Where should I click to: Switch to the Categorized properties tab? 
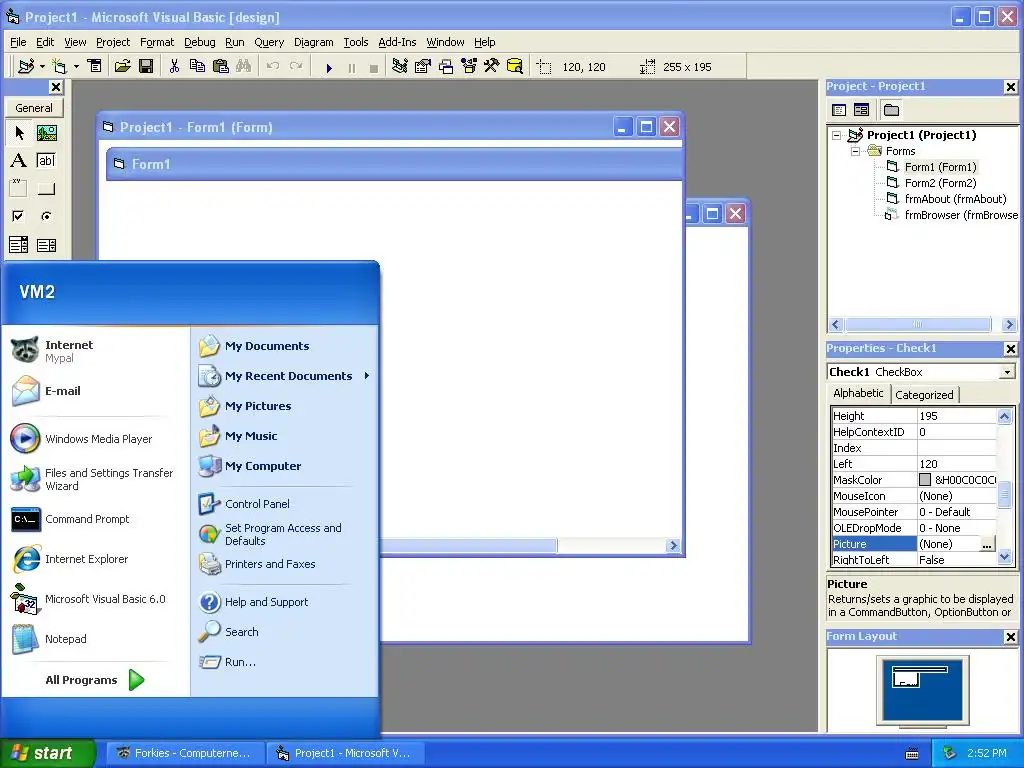(x=924, y=394)
